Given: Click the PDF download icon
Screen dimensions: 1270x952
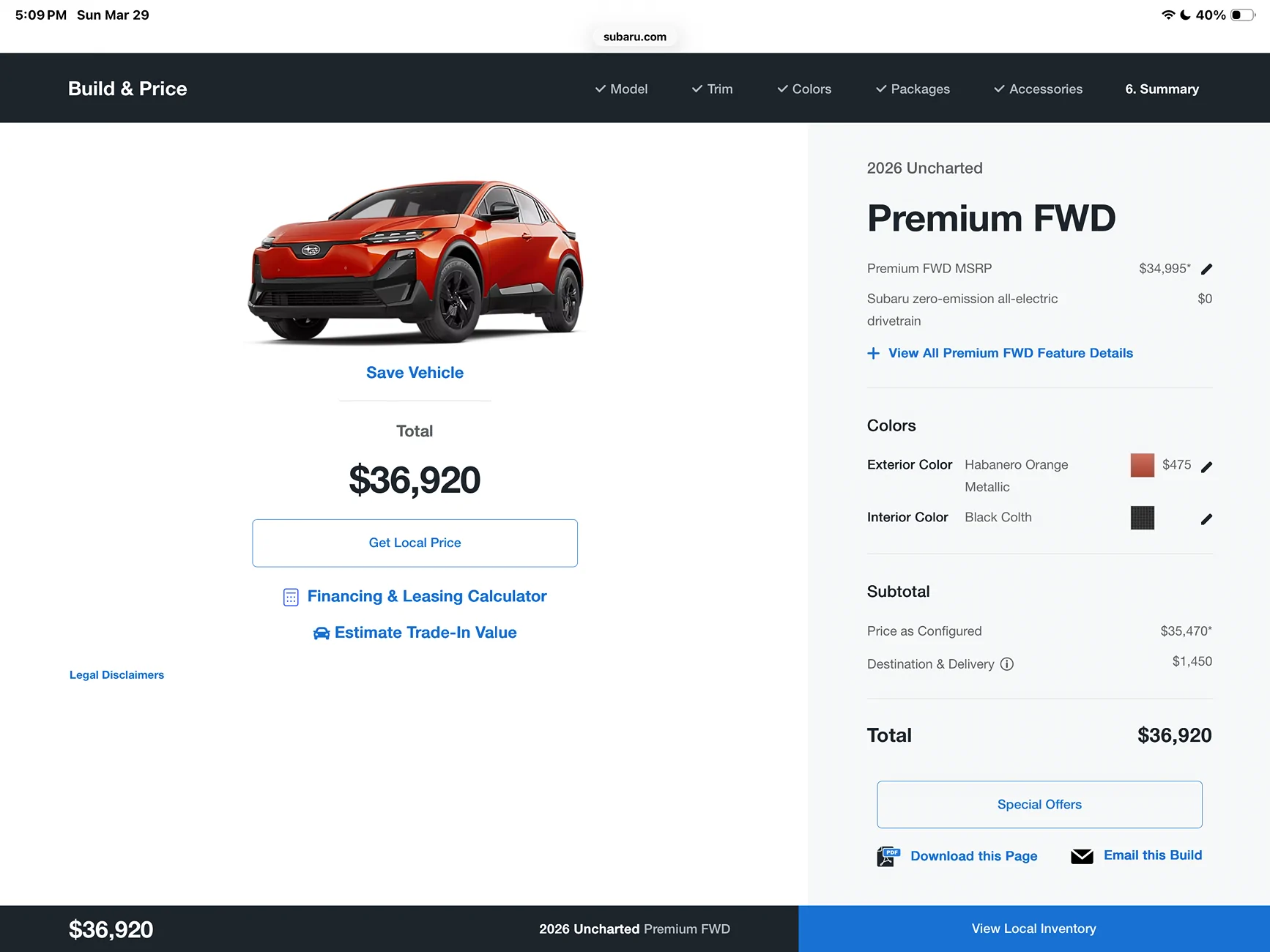Looking at the screenshot, I should 888,856.
